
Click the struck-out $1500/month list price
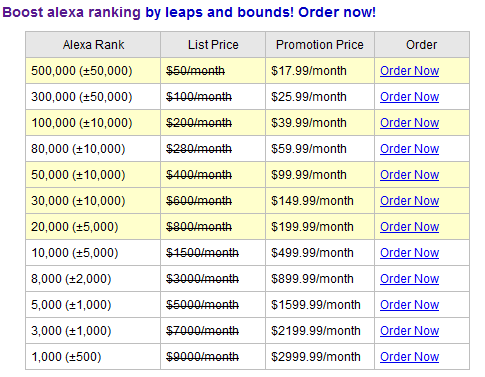coord(202,253)
